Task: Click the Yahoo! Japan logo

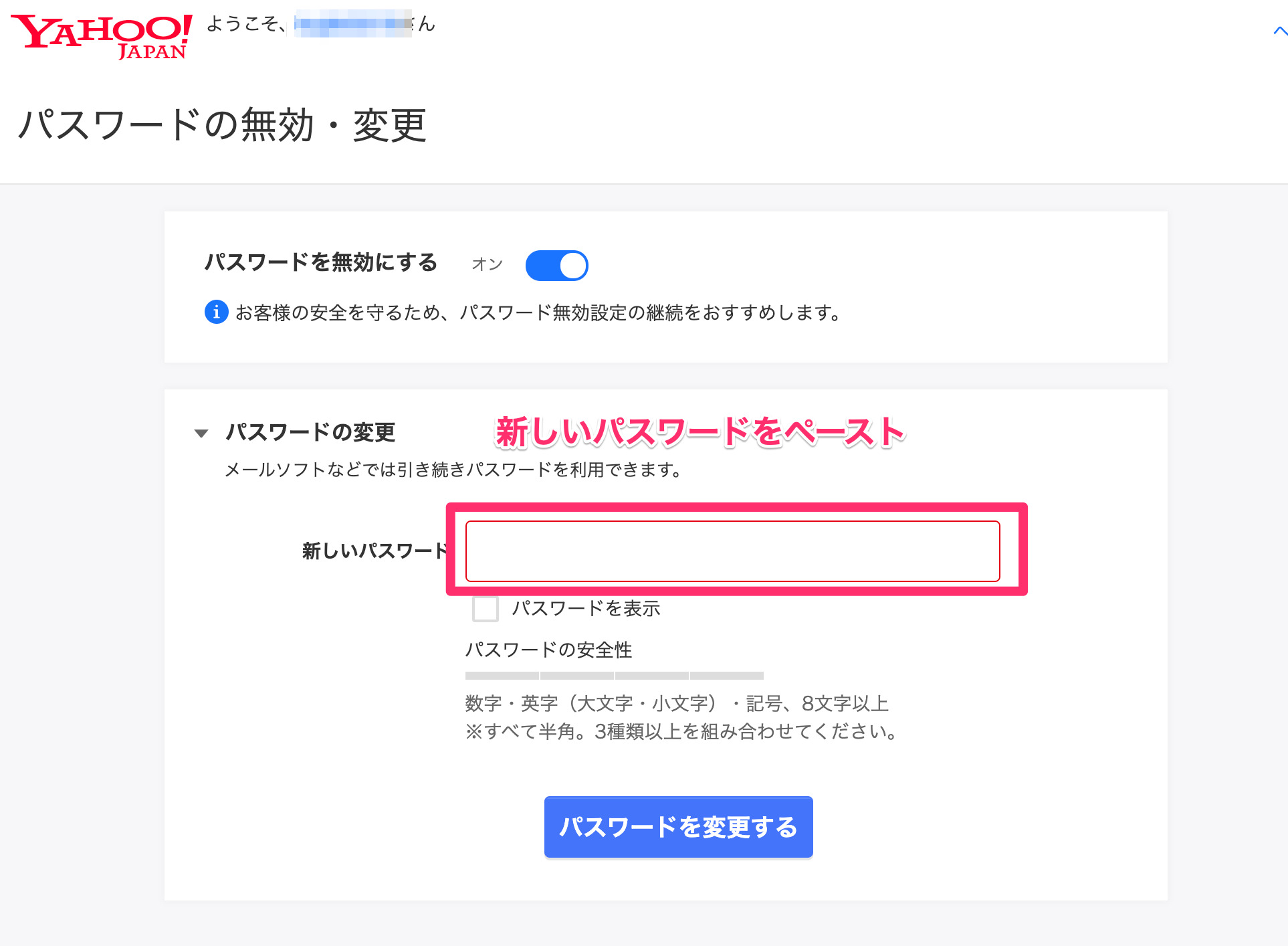Action: tap(102, 37)
